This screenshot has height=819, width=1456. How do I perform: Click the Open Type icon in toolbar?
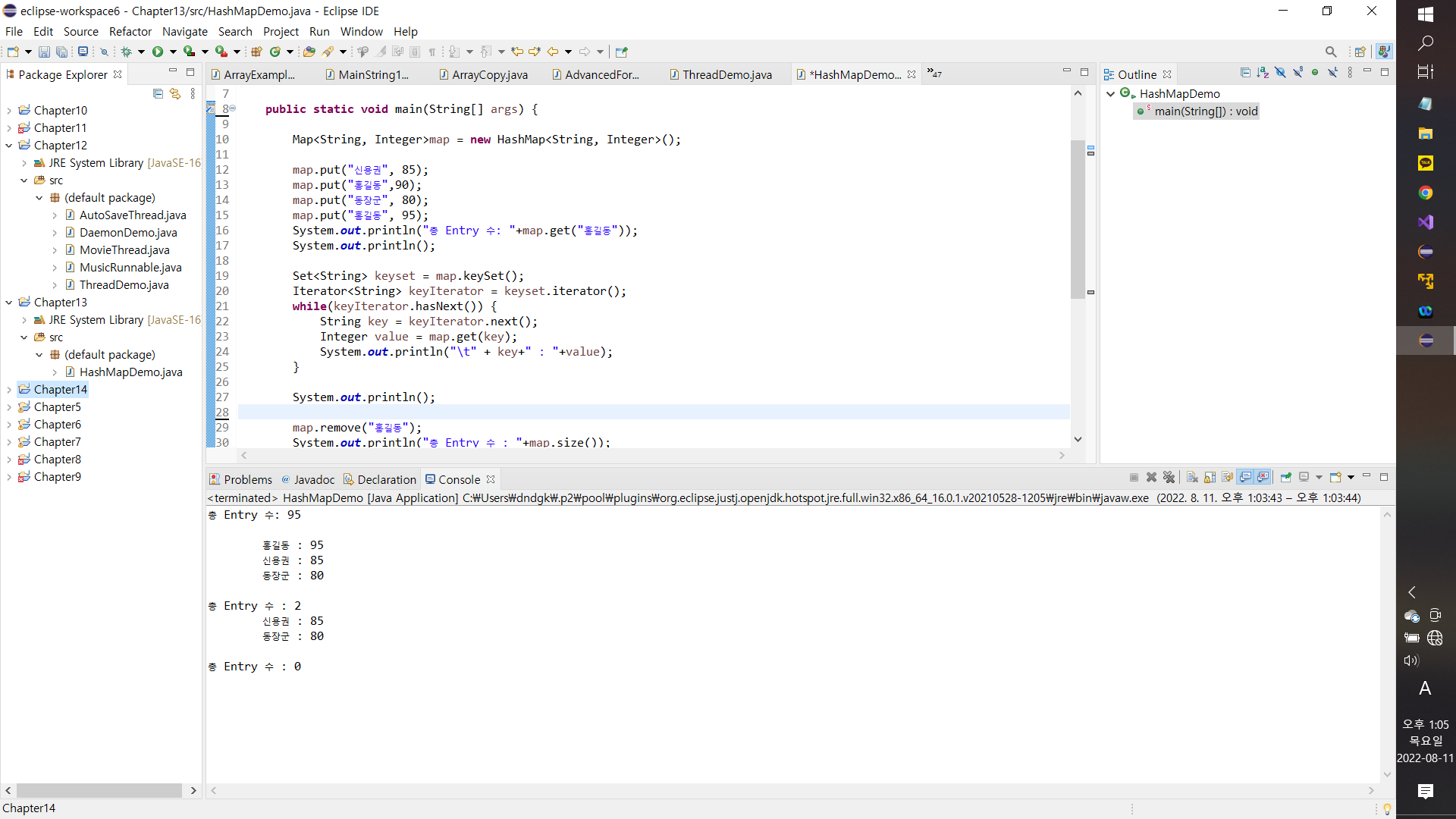(x=309, y=52)
